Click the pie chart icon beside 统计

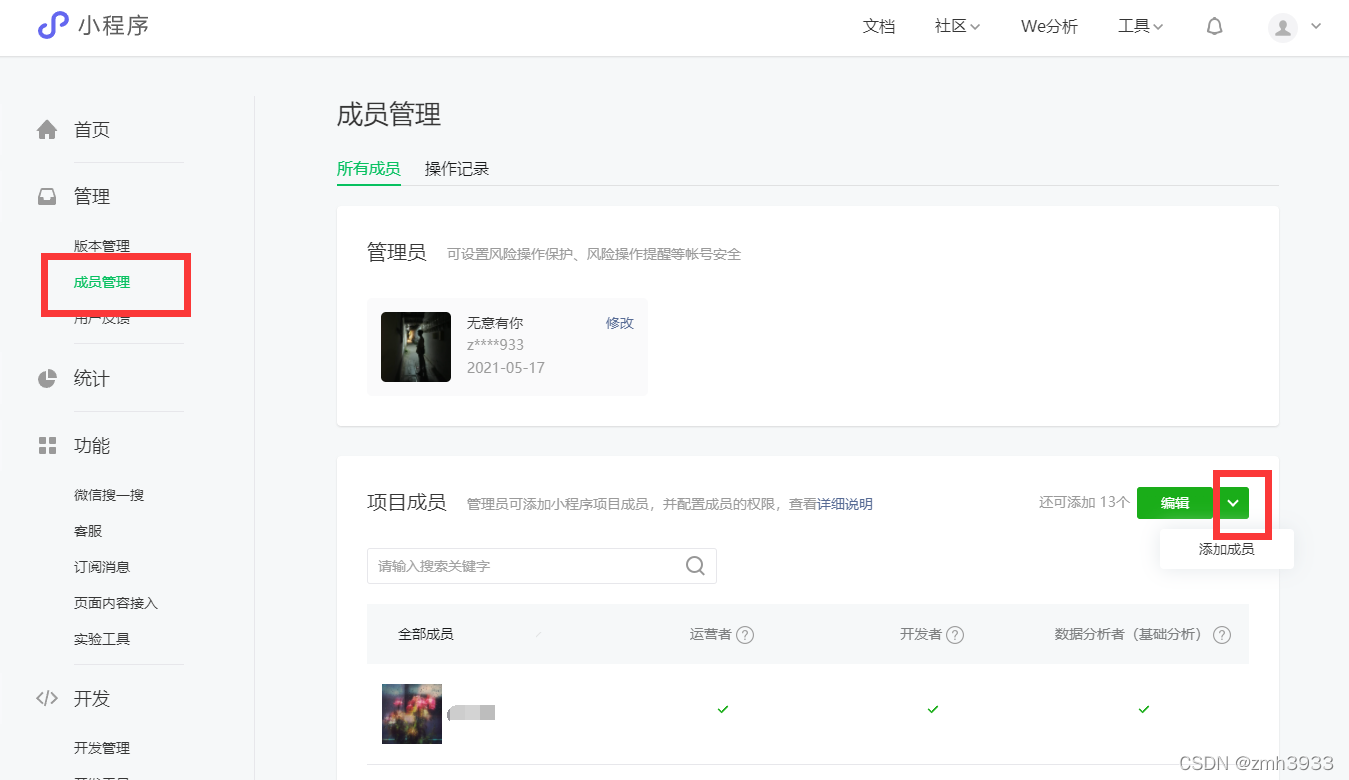click(47, 378)
